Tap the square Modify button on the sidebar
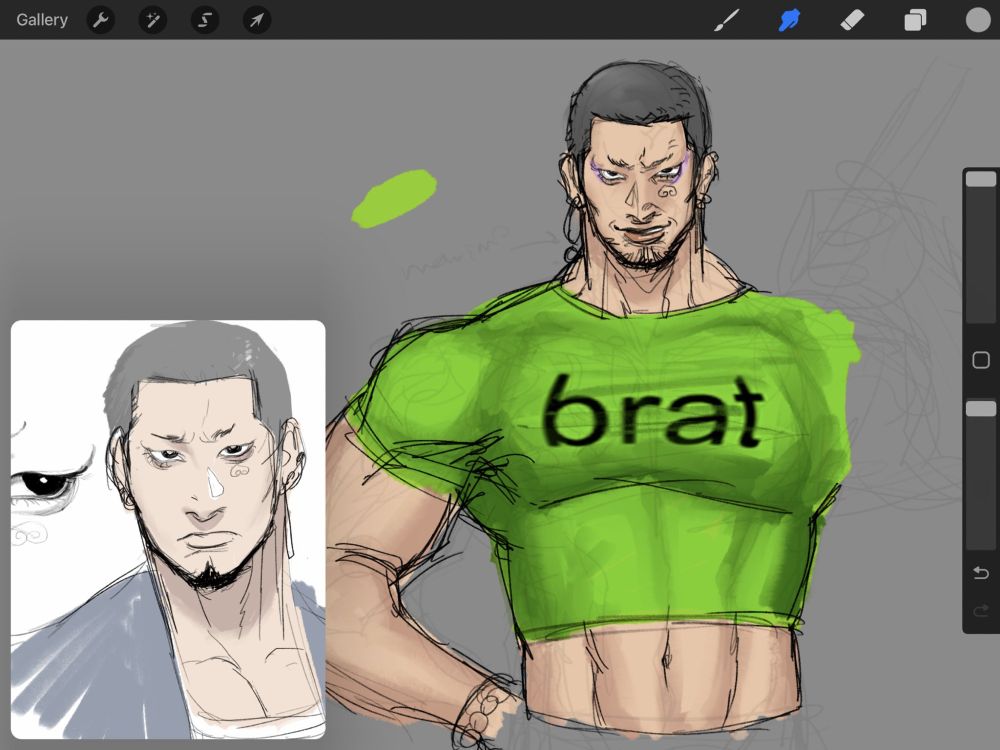This screenshot has height=750, width=1000. [981, 360]
